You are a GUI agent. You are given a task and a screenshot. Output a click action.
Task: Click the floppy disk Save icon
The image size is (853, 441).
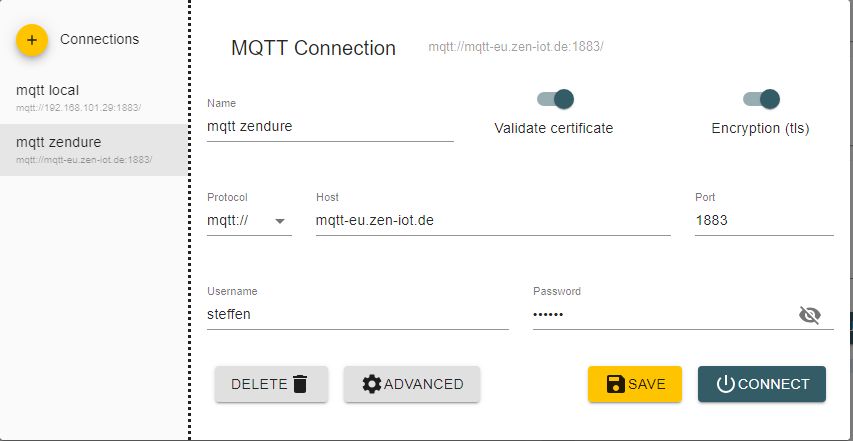click(x=616, y=384)
